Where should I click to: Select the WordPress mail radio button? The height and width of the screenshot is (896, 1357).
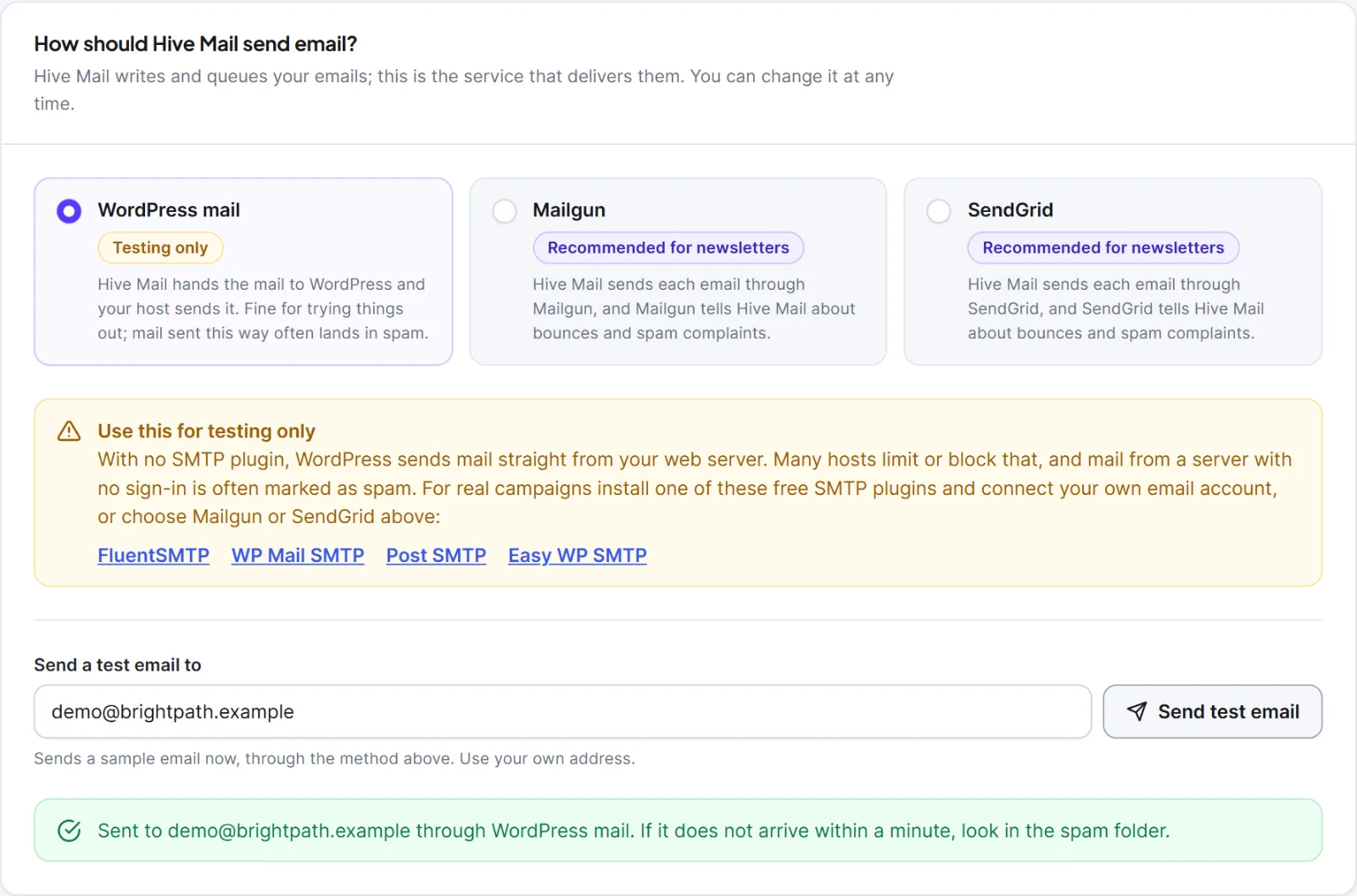point(69,210)
